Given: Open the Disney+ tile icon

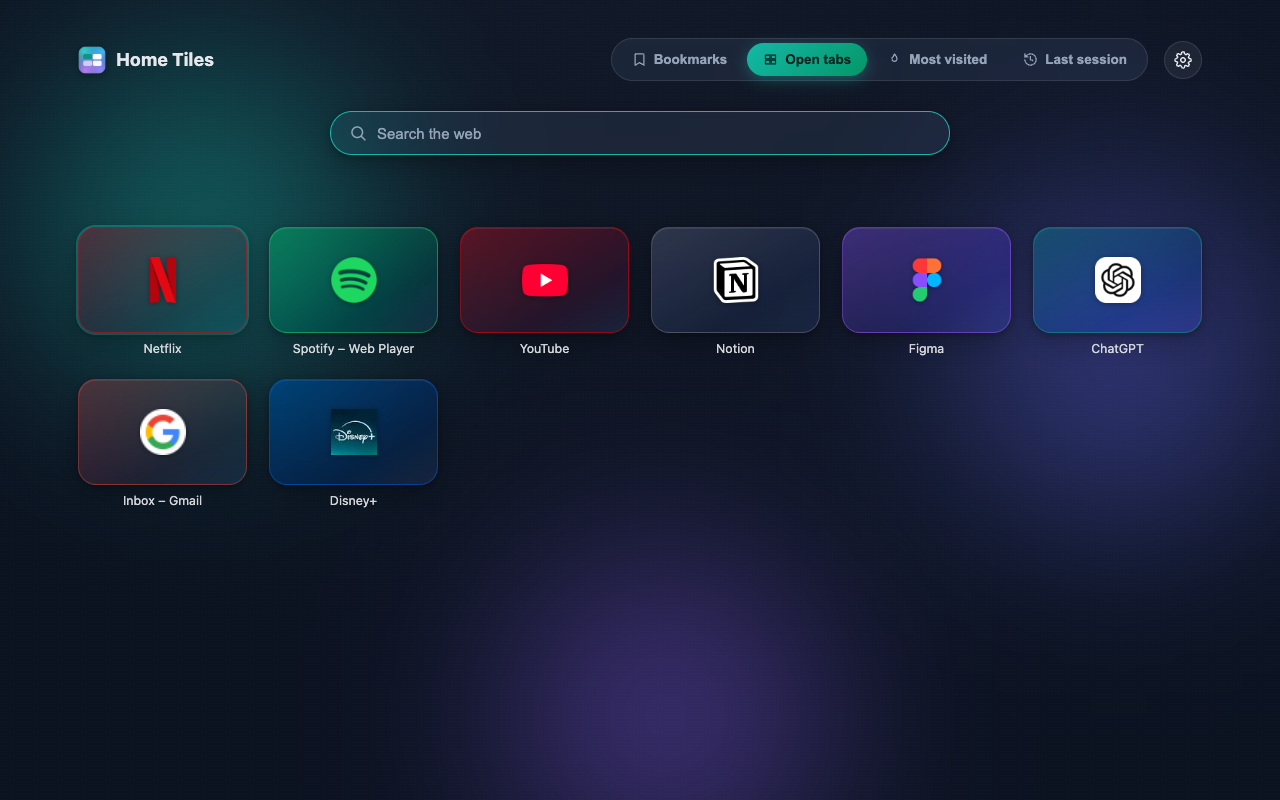Looking at the screenshot, I should pos(353,432).
